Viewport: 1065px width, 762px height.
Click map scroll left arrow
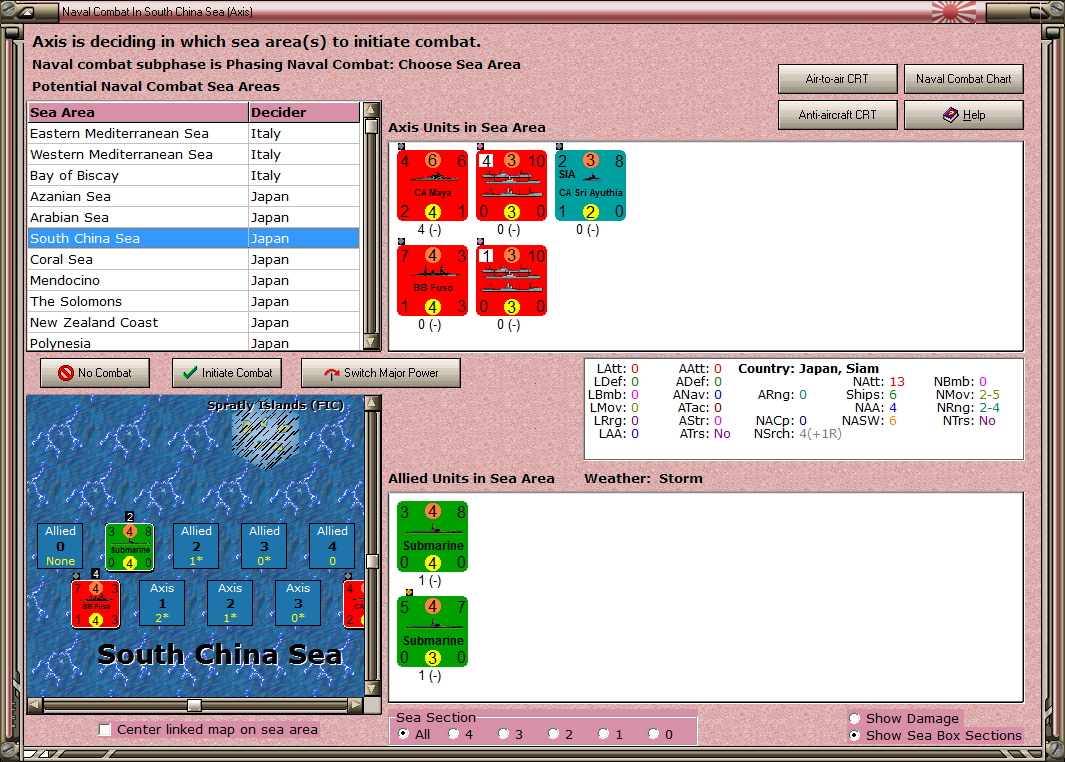[x=35, y=706]
